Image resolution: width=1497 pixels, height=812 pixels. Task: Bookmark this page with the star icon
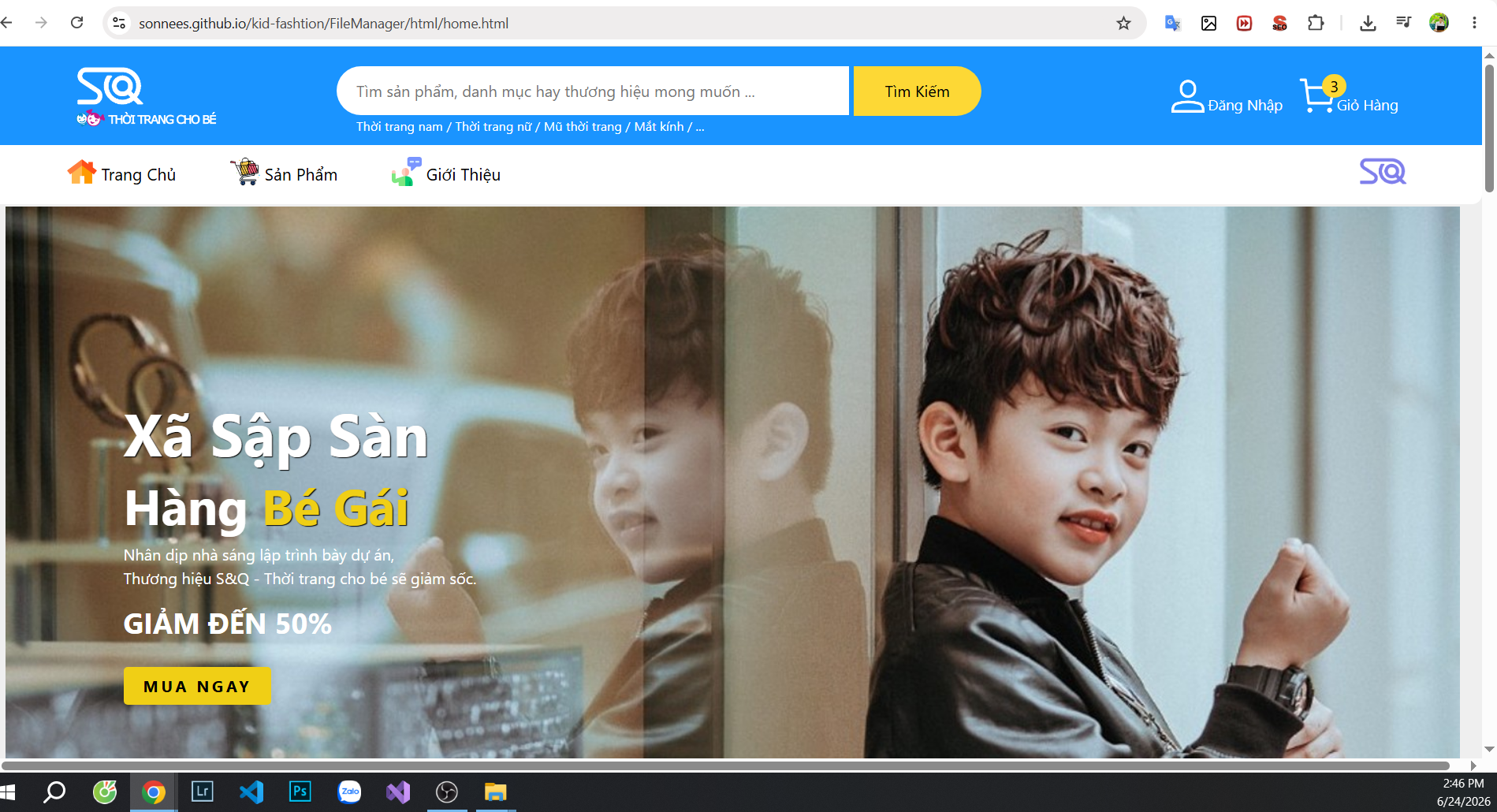tap(1123, 23)
